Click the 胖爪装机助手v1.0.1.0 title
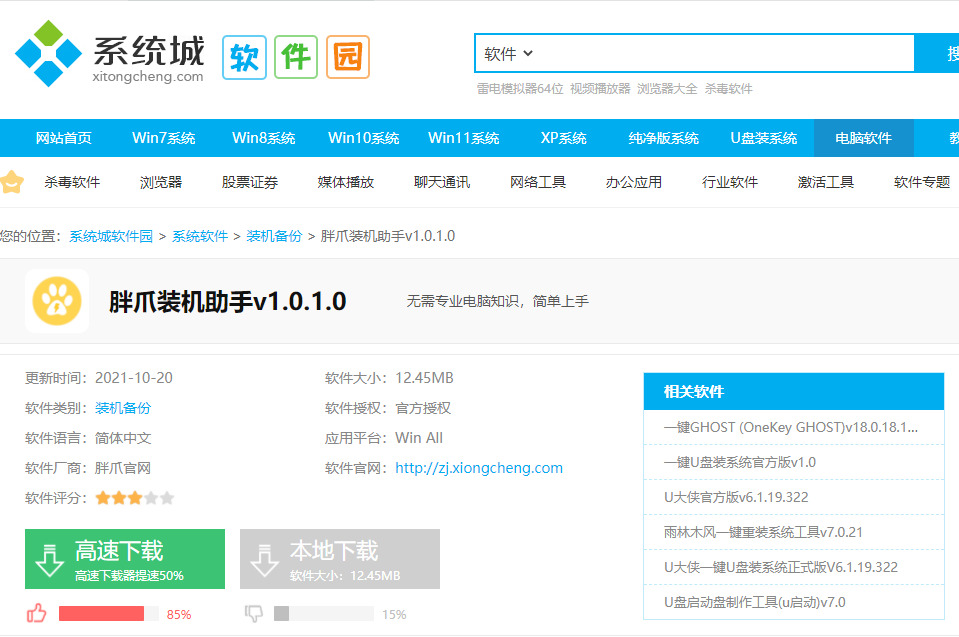Screen dimensions: 959x637 228,301
